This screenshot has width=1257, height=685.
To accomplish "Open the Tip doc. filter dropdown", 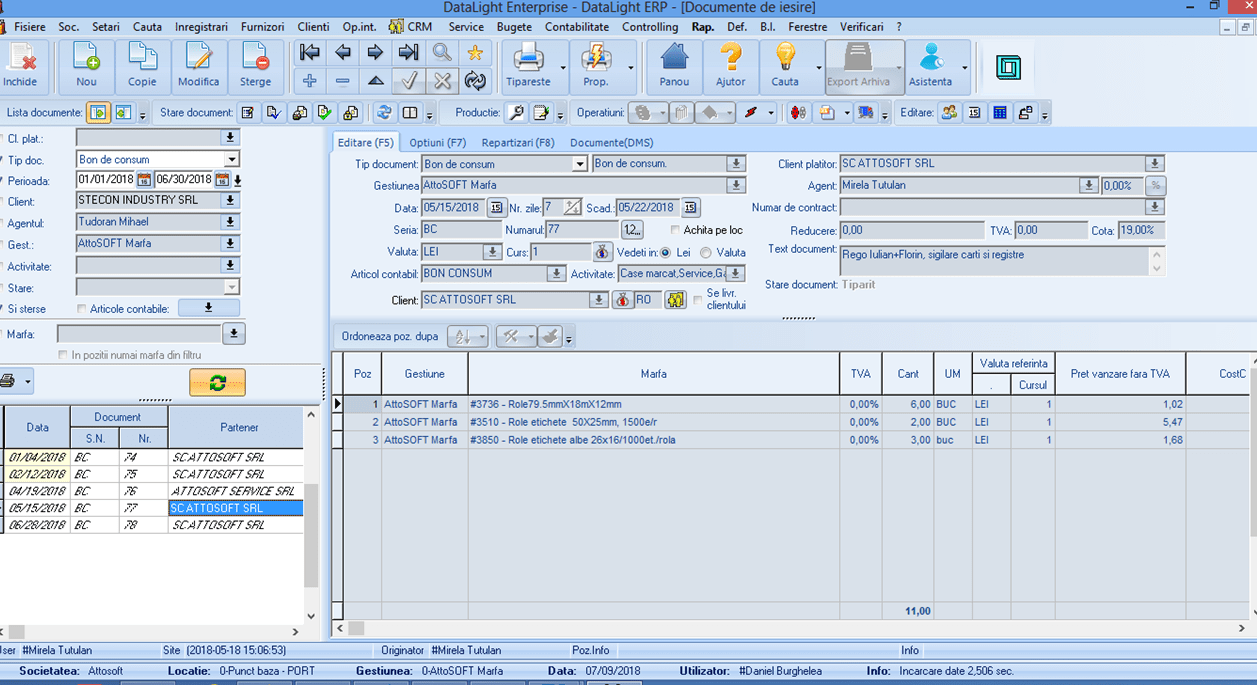I will pyautogui.click(x=231, y=159).
